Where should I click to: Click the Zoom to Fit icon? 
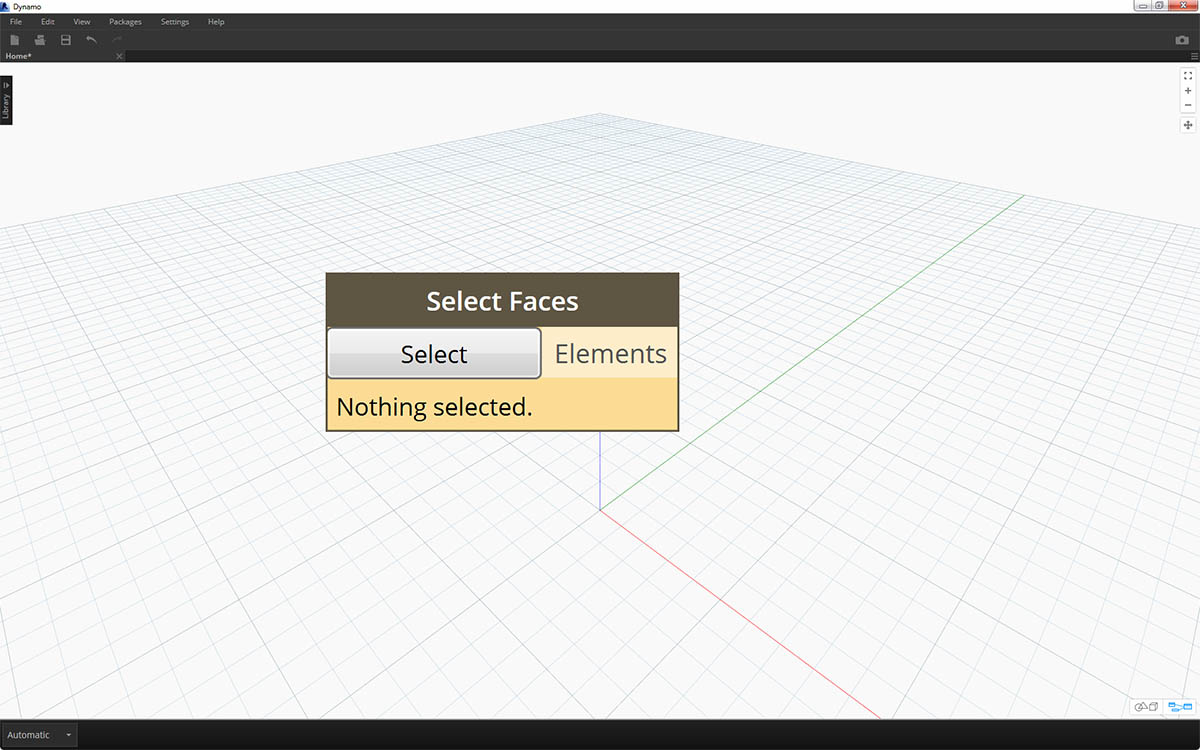point(1188,75)
